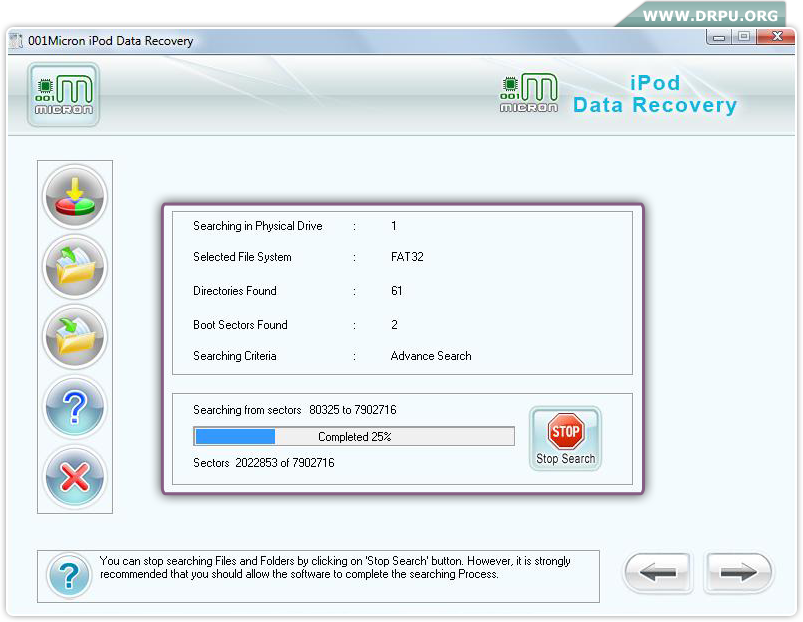
Task: Click the 'FAT32' file system value
Action: pos(407,257)
